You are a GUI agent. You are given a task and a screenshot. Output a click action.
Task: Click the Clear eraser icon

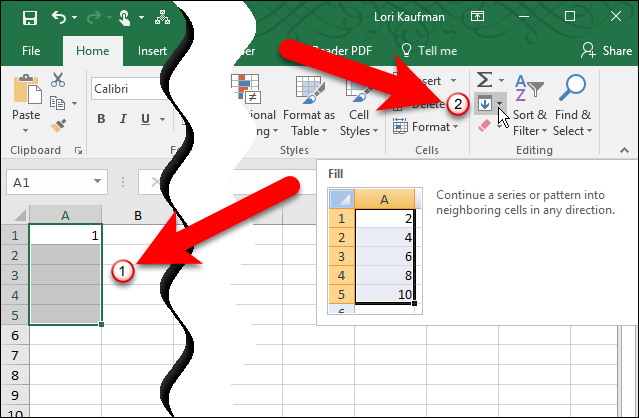click(x=484, y=125)
